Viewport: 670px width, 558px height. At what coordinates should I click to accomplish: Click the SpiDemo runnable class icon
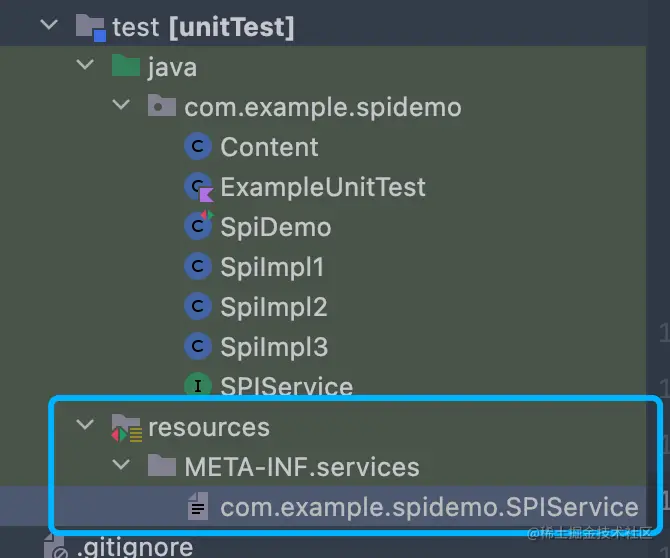(x=199, y=227)
